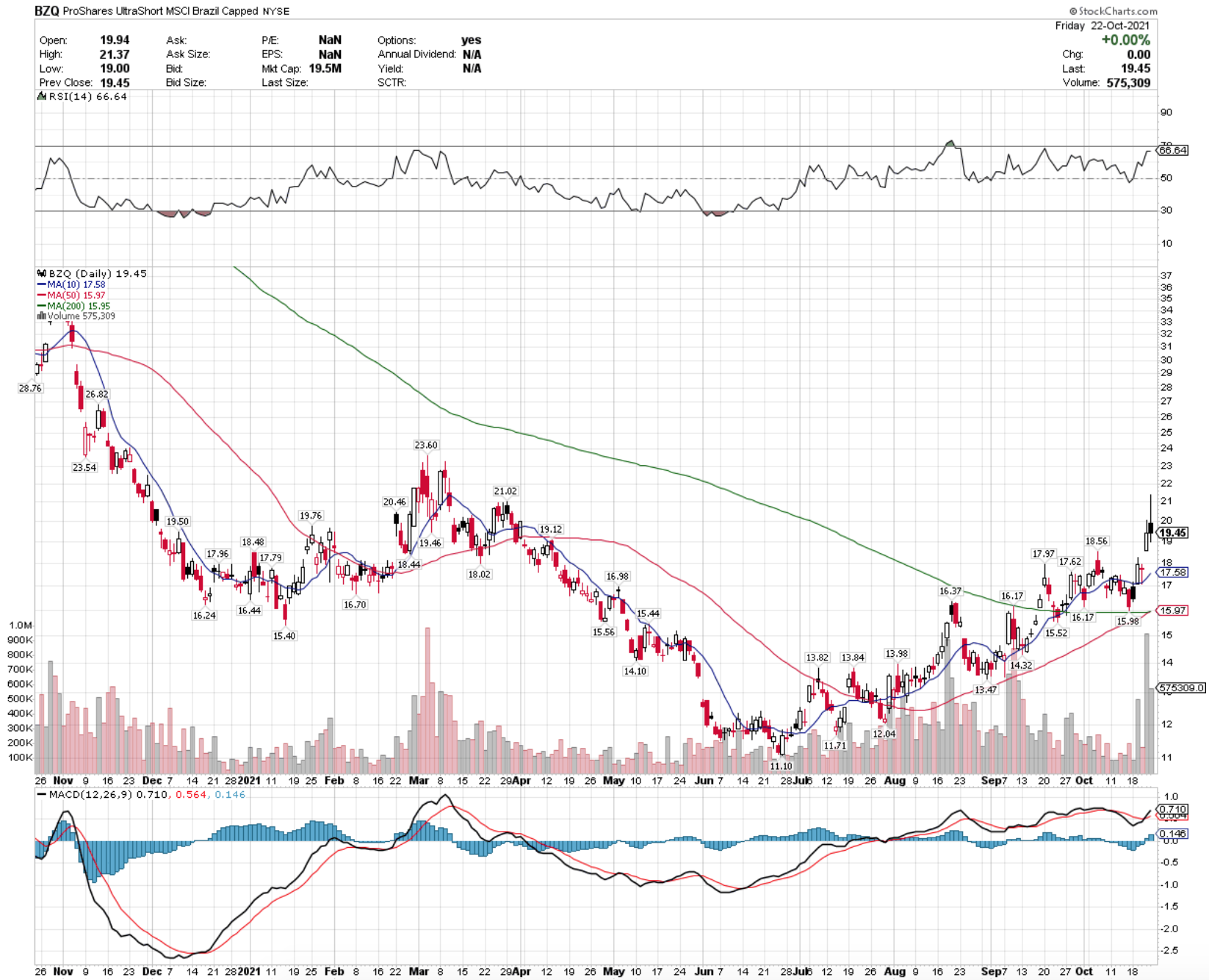Click the Friday 22-Oct-2021 date
This screenshot has height=980, width=1209.
point(1102,26)
